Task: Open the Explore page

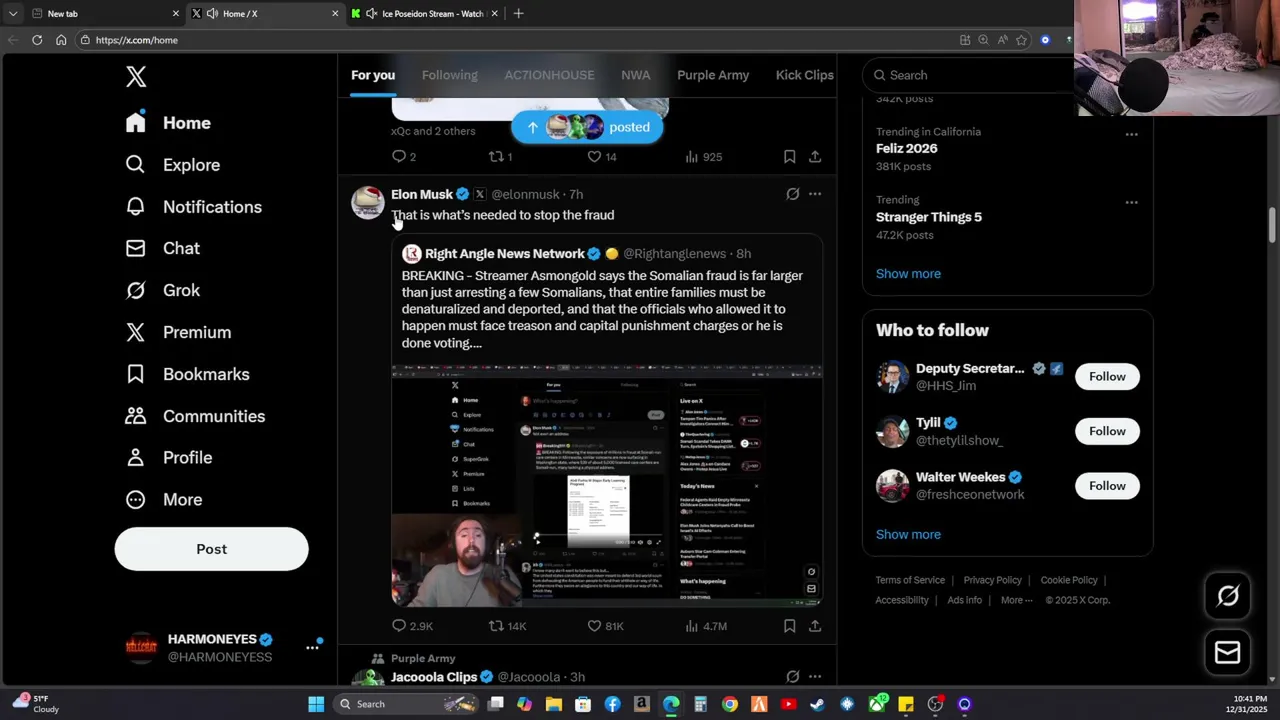Action: [172, 165]
